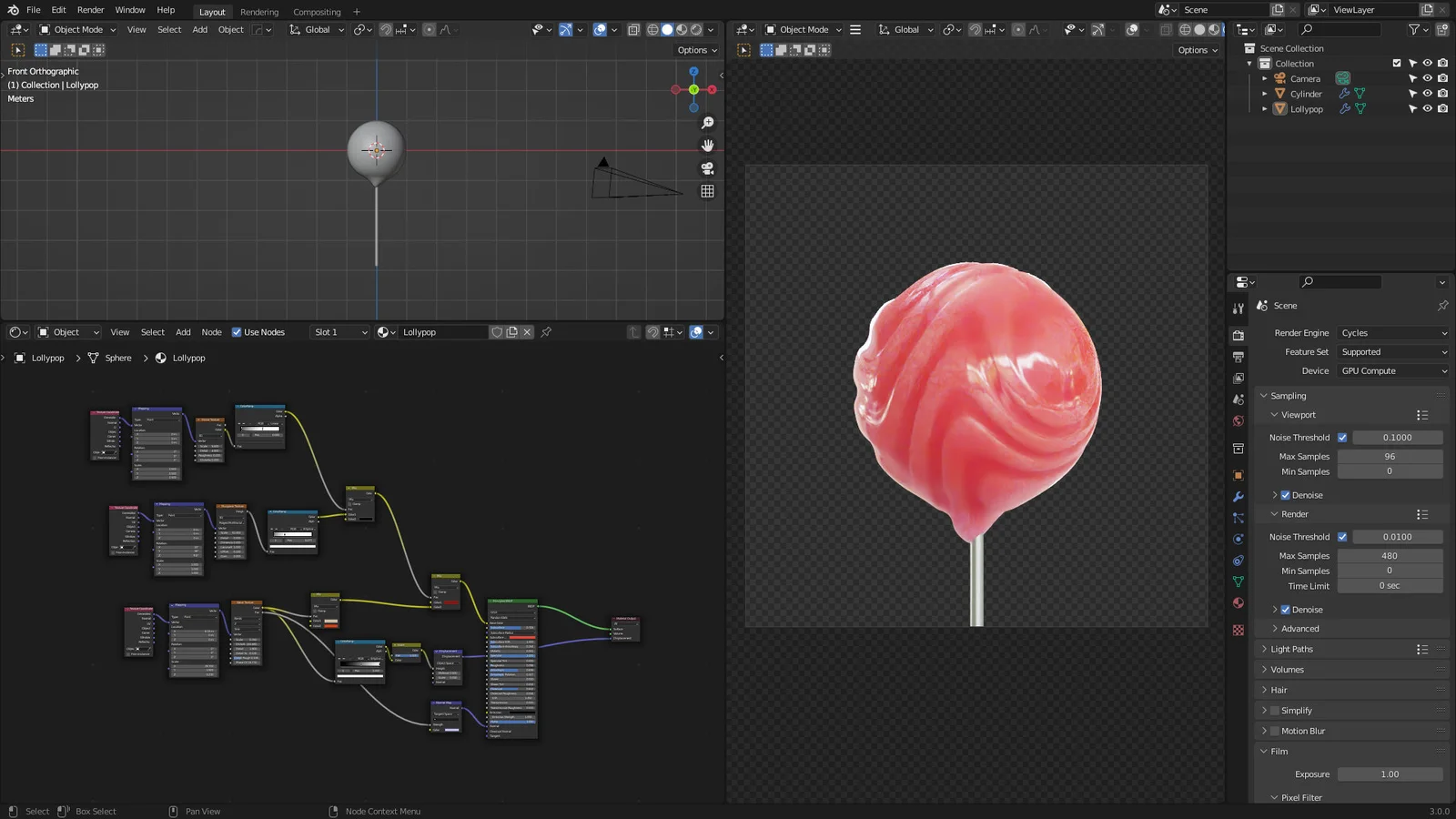Open the Proportional Editing icon in viewport header
Image resolution: width=1456 pixels, height=819 pixels.
click(428, 29)
